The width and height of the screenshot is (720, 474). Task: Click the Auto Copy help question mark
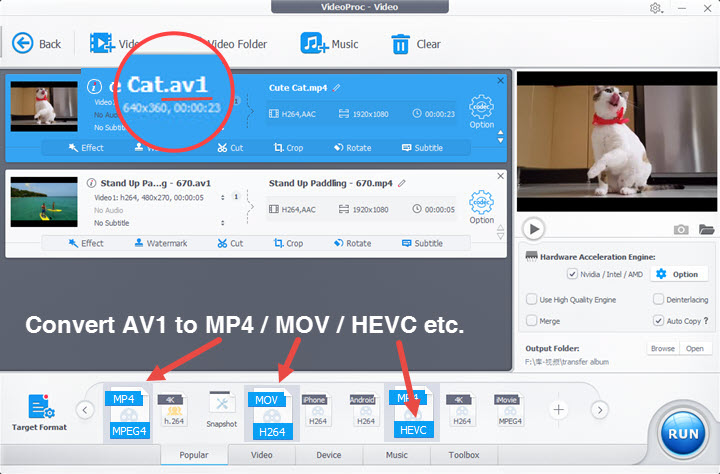pyautogui.click(x=706, y=321)
